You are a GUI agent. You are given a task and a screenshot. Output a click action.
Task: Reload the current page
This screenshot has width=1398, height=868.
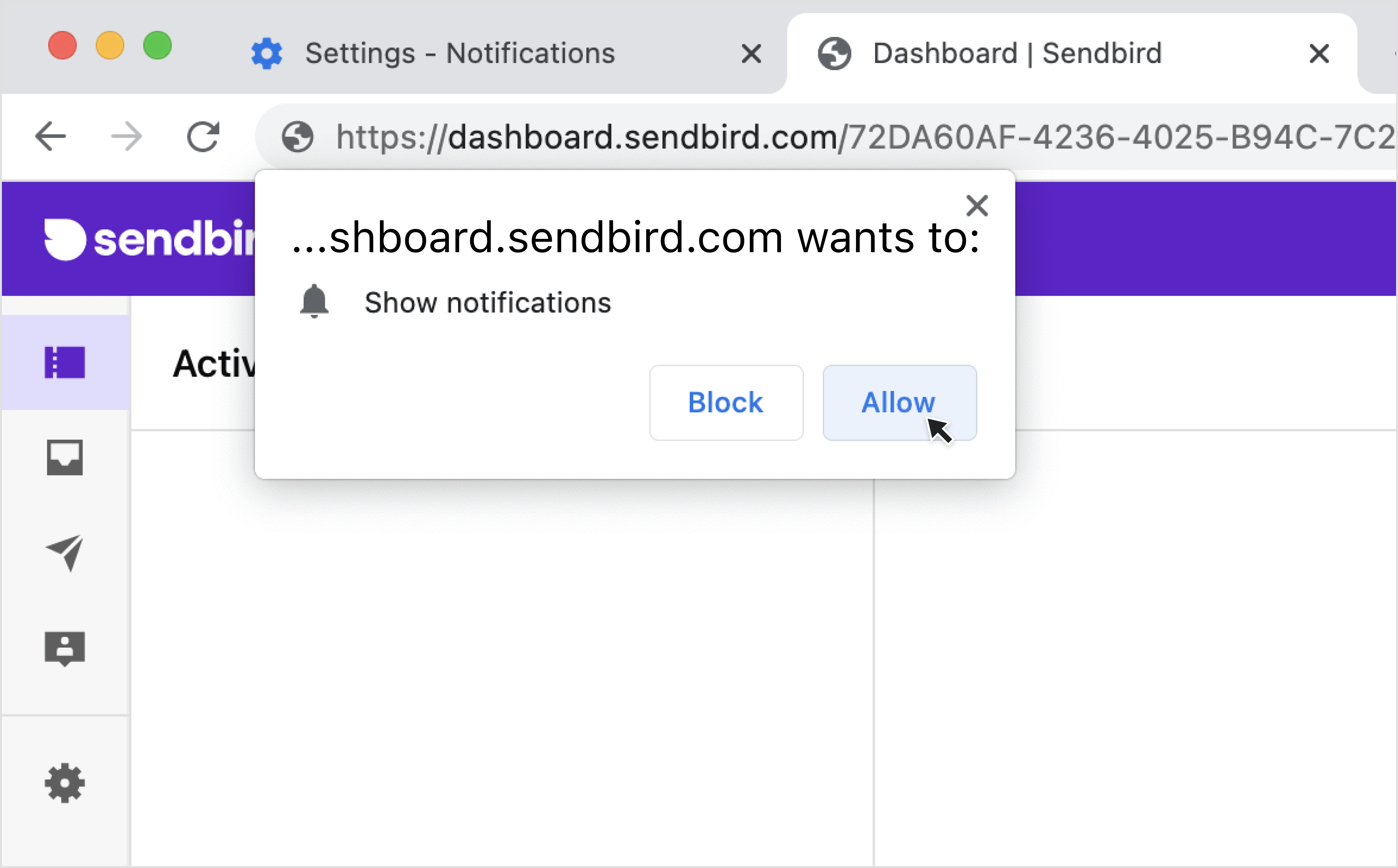[x=203, y=137]
